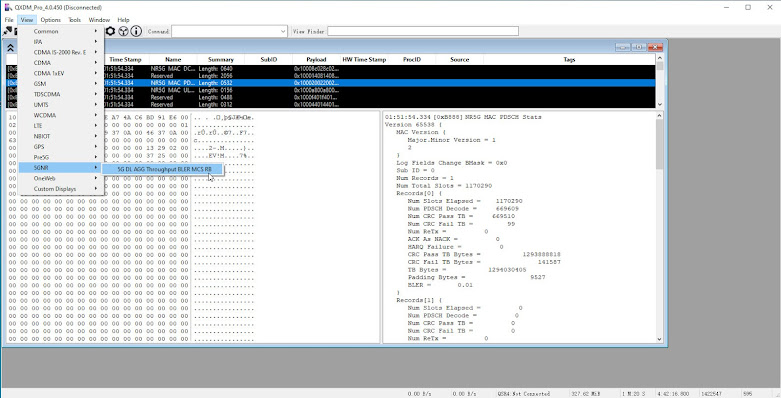Viewport: 781px width, 398px height.
Task: Click the down arrow of log list scrollbar
Action: pos(659,105)
